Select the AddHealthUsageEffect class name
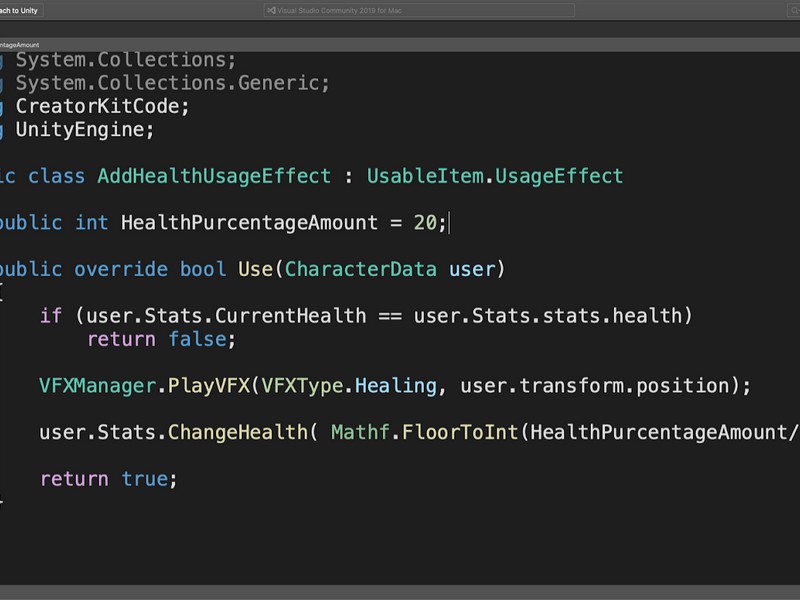Viewport: 800px width, 600px height. click(x=213, y=176)
